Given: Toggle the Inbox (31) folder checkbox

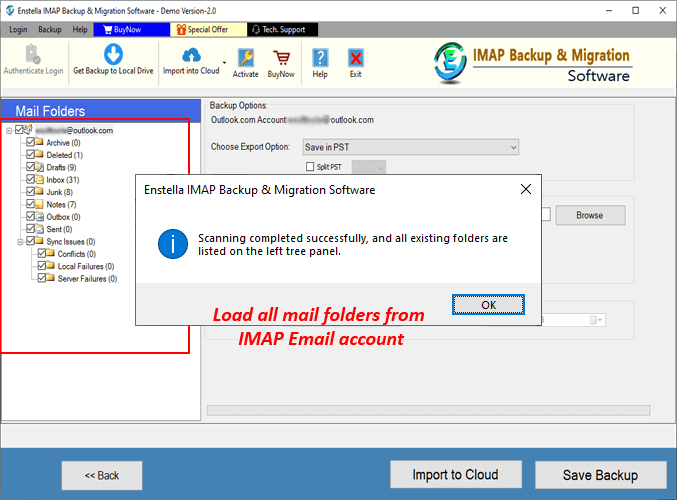Looking at the screenshot, I should 30,179.
